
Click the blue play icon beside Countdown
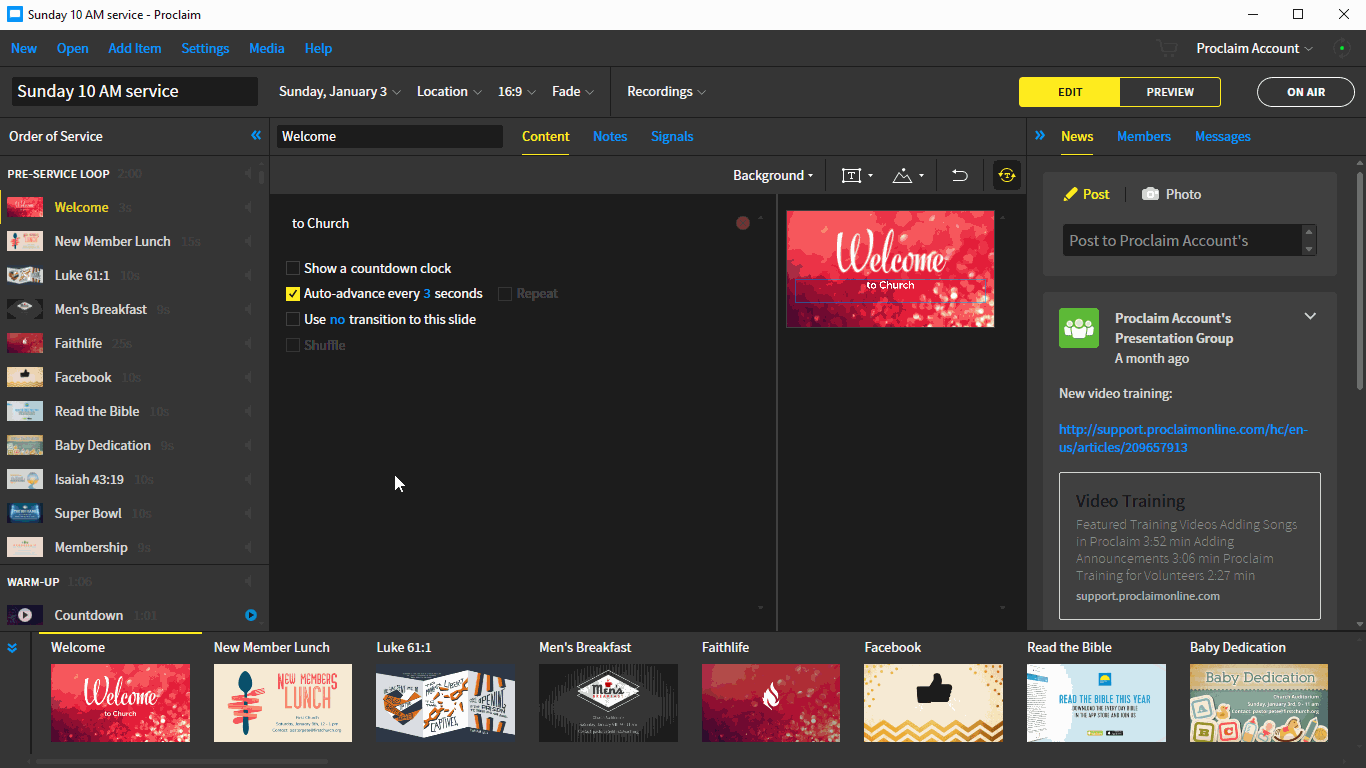[x=251, y=615]
